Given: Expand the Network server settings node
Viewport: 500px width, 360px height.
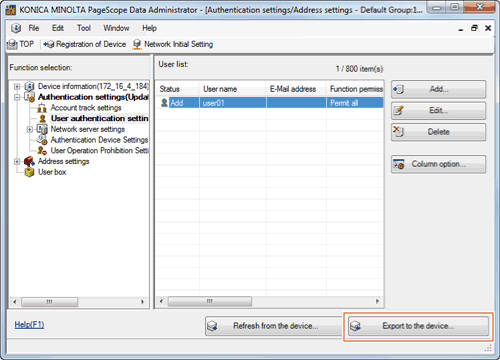Looking at the screenshot, I should click(30, 129).
